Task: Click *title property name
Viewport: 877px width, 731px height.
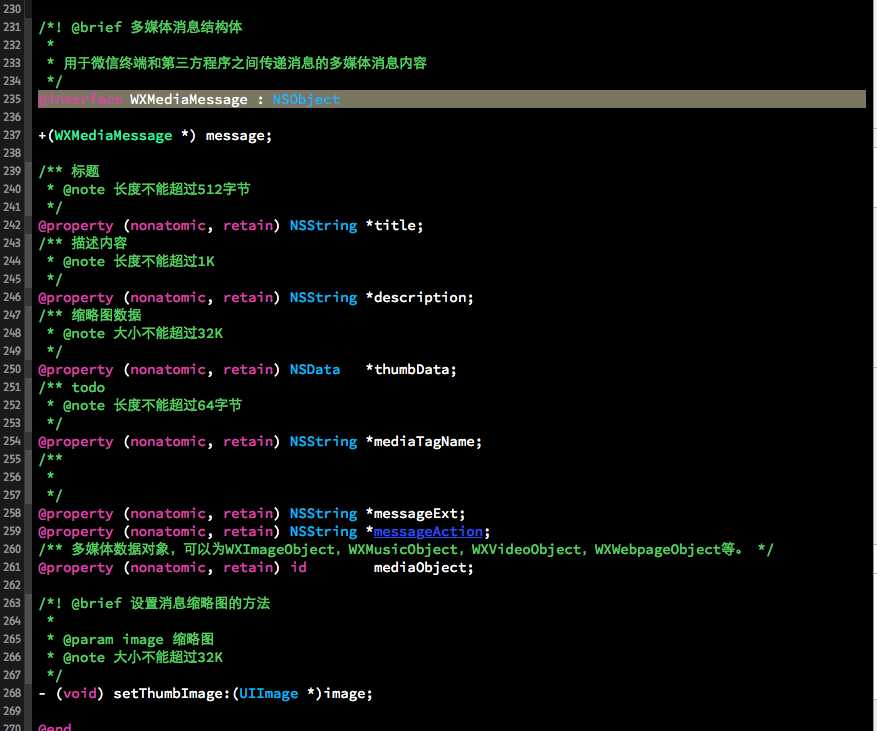Action: 390,225
